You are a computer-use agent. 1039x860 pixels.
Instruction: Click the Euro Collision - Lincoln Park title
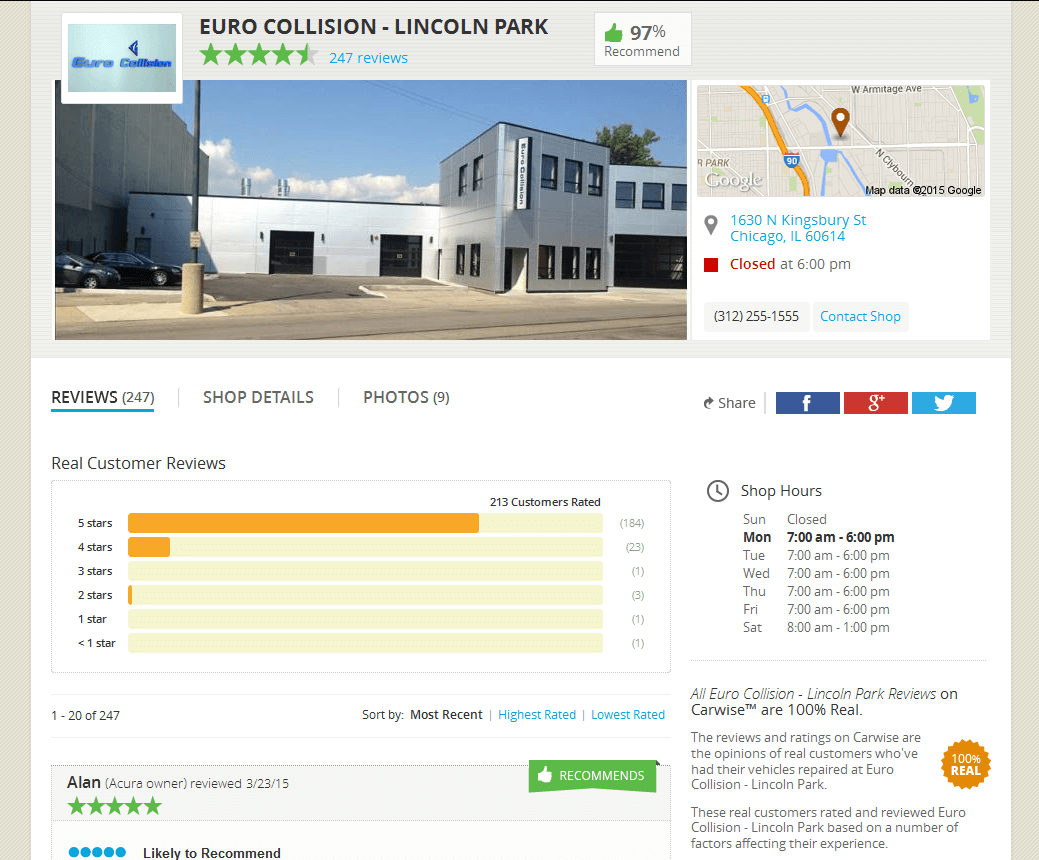click(x=374, y=27)
